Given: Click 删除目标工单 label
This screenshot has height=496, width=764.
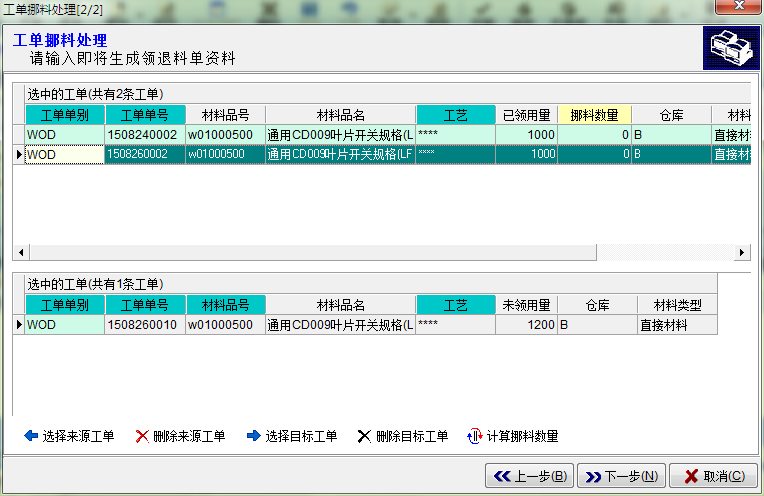Looking at the screenshot, I should (412, 436).
